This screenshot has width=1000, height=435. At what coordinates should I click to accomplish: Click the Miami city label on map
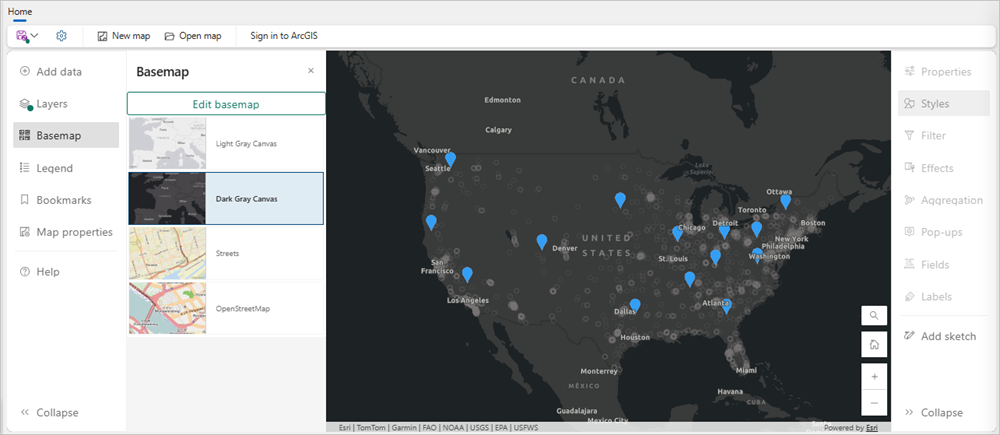pos(746,370)
